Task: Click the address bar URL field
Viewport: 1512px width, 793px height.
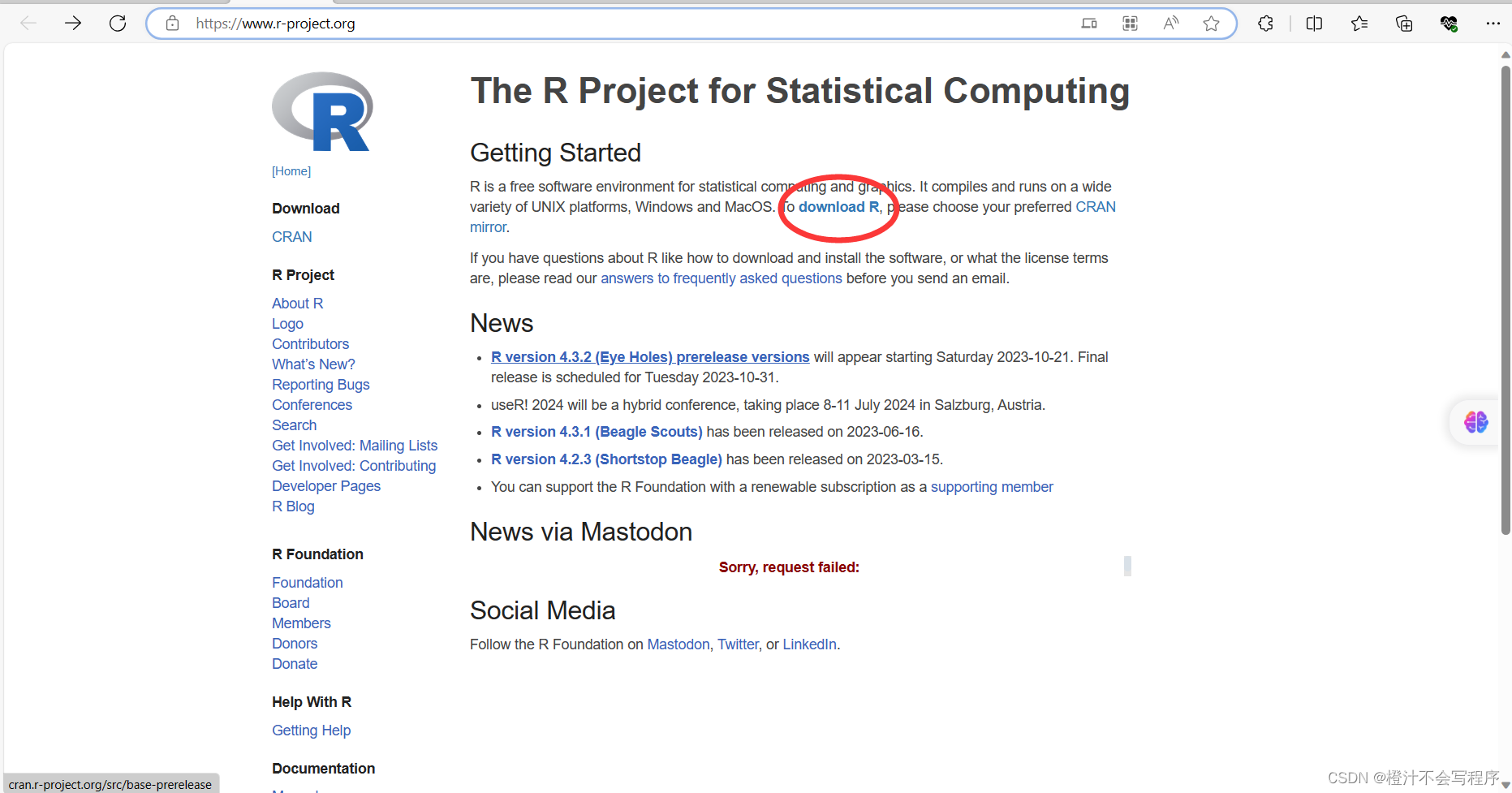Action: coord(633,24)
